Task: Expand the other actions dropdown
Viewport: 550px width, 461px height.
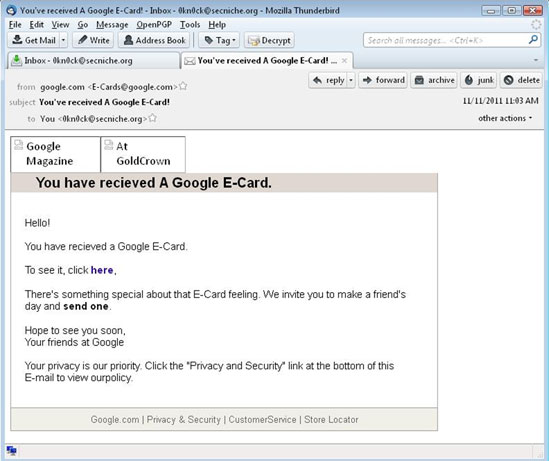Action: 505,118
